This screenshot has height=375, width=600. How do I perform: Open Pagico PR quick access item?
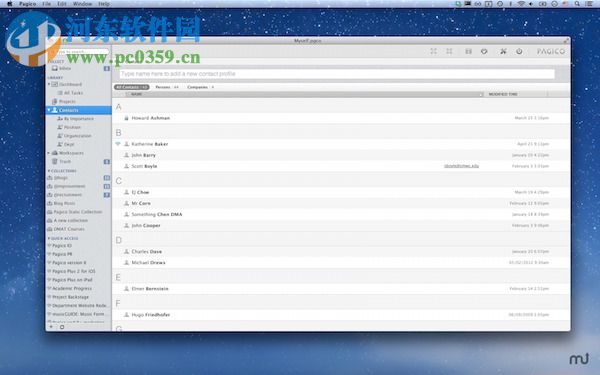click(x=62, y=254)
